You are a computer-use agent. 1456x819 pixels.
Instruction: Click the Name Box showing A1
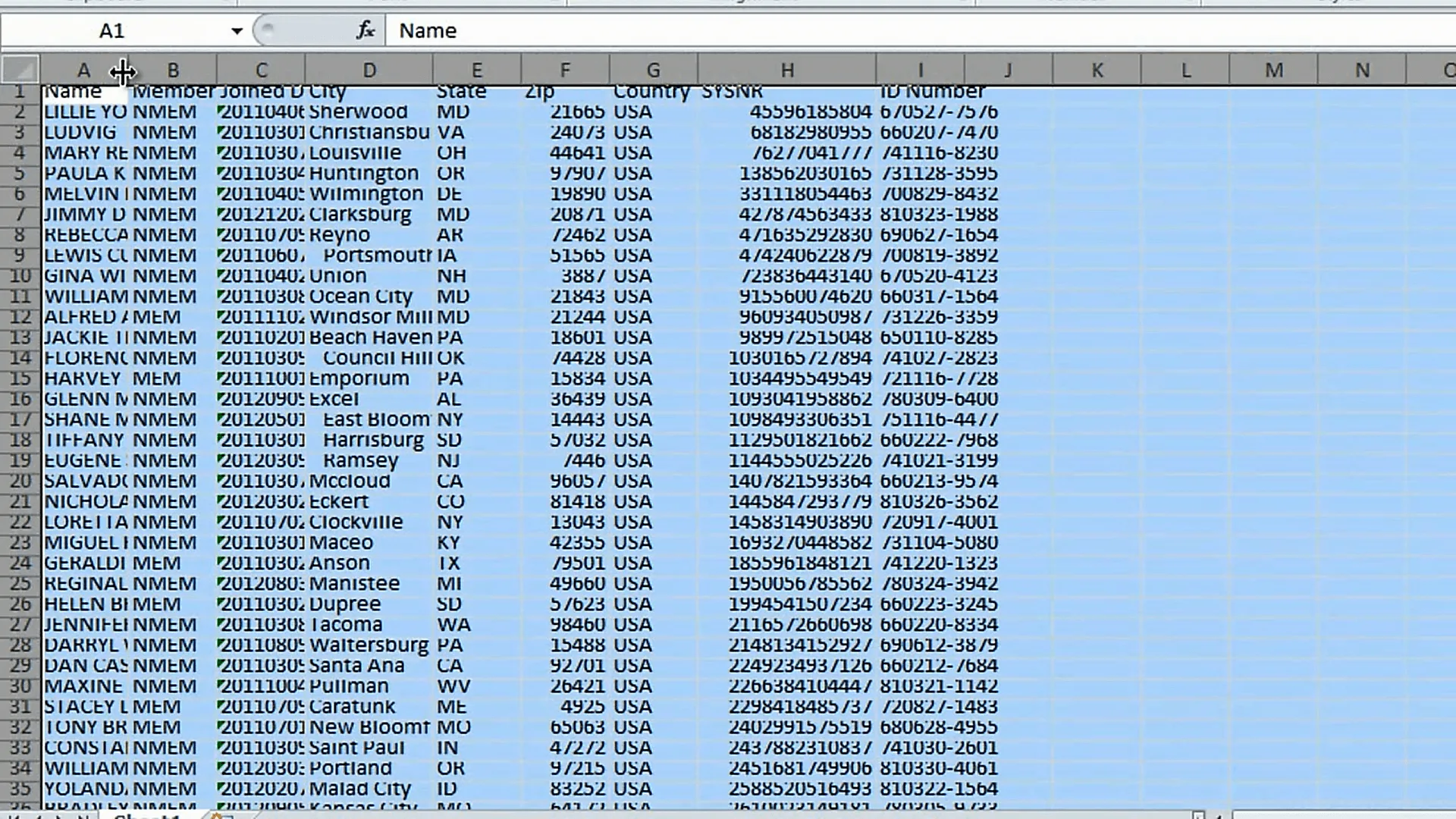pos(112,31)
